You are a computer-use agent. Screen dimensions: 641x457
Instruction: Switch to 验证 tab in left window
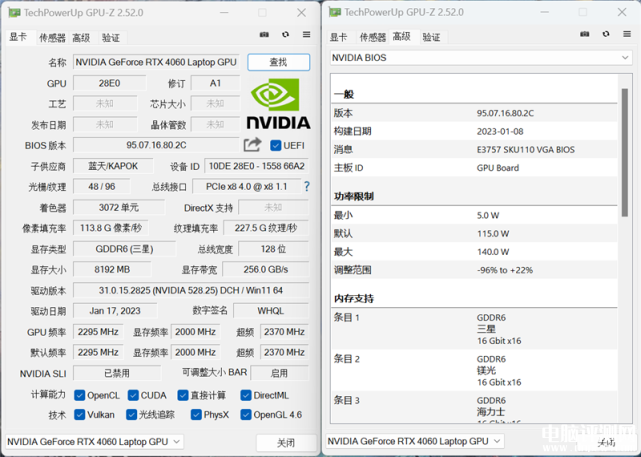(111, 38)
